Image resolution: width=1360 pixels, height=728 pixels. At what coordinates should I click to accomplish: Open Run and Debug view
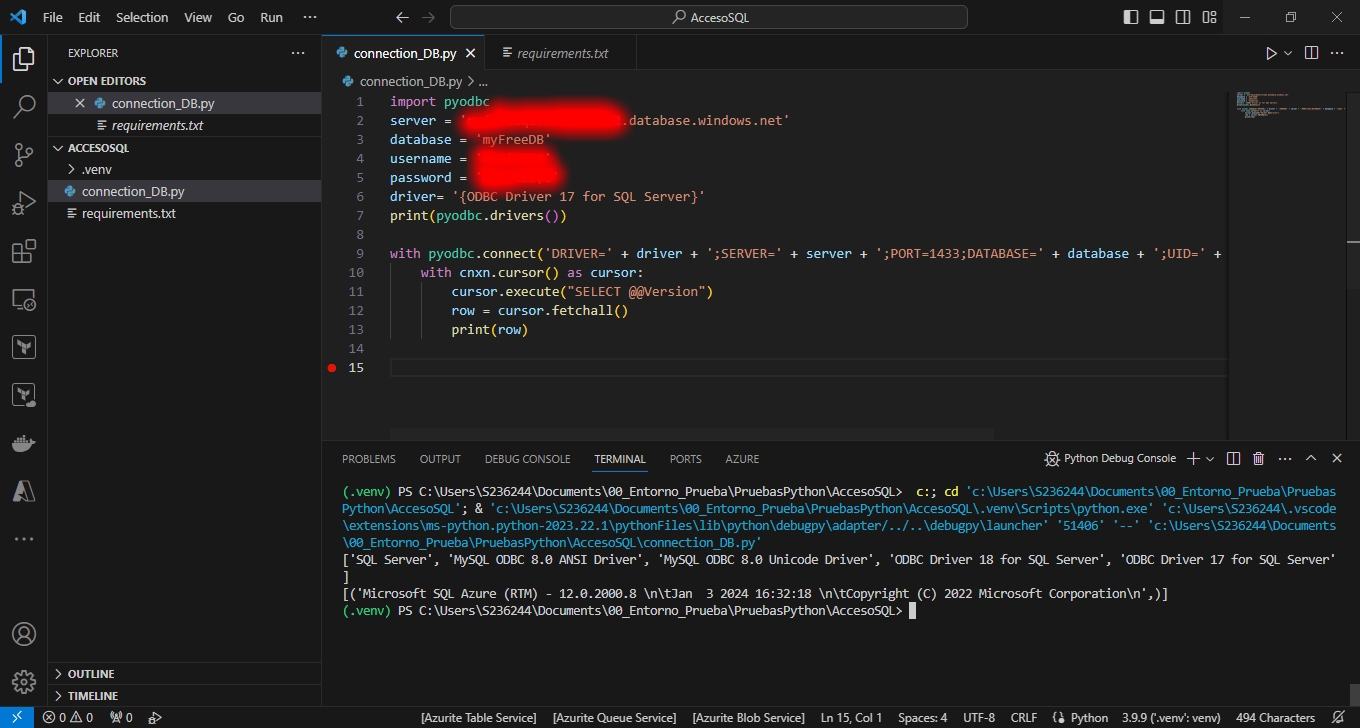24,203
